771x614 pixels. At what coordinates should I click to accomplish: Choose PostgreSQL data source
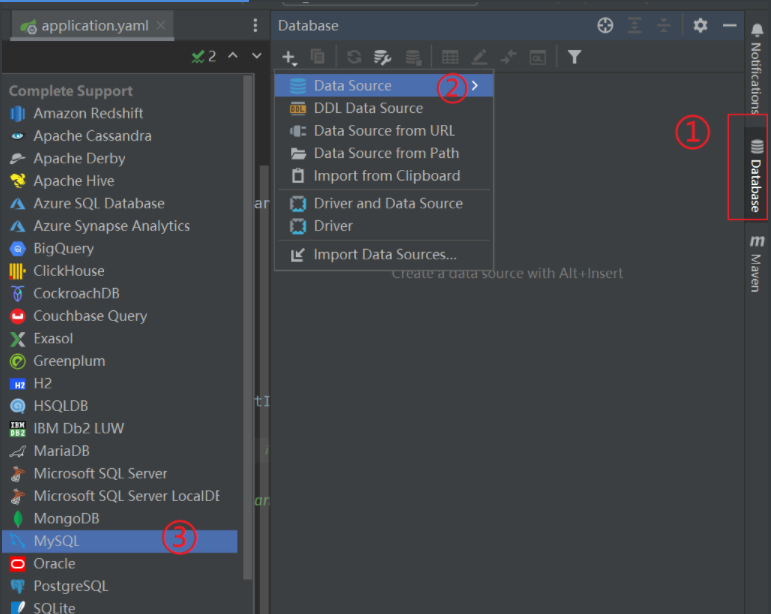pyautogui.click(x=120, y=586)
